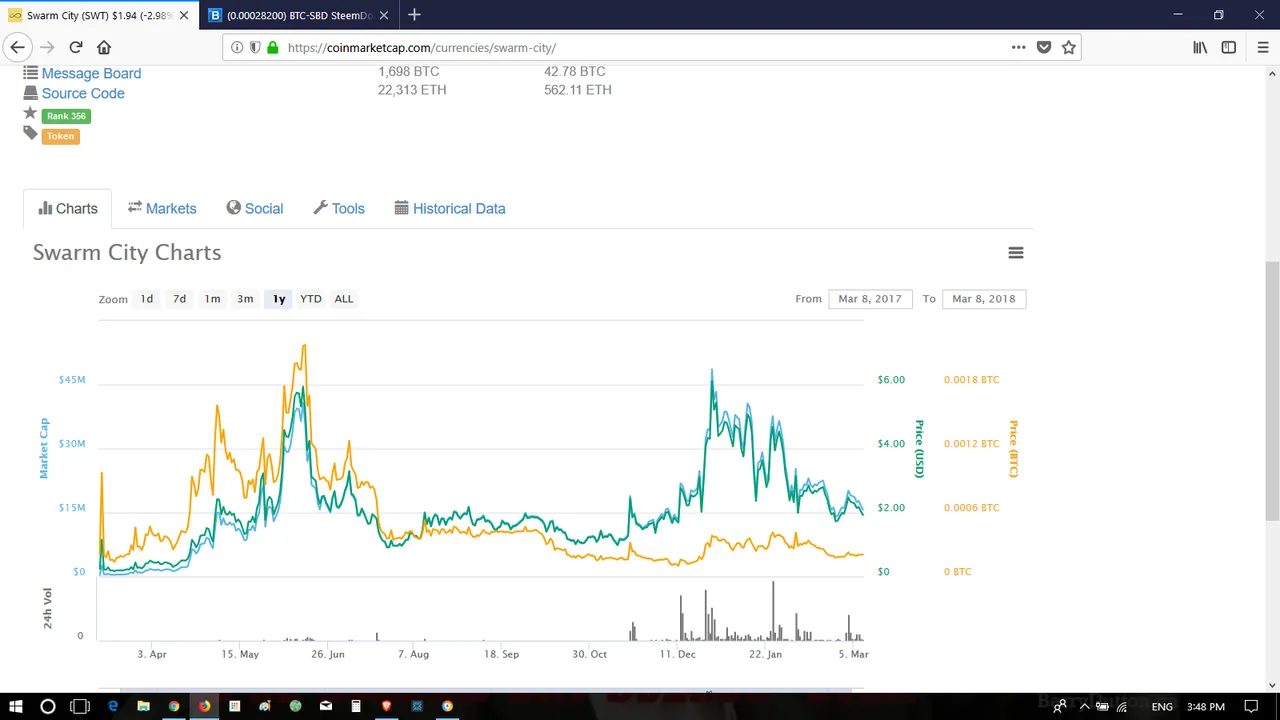Click the Token tag badge
Image resolution: width=1280 pixels, height=720 pixels.
tap(60, 136)
